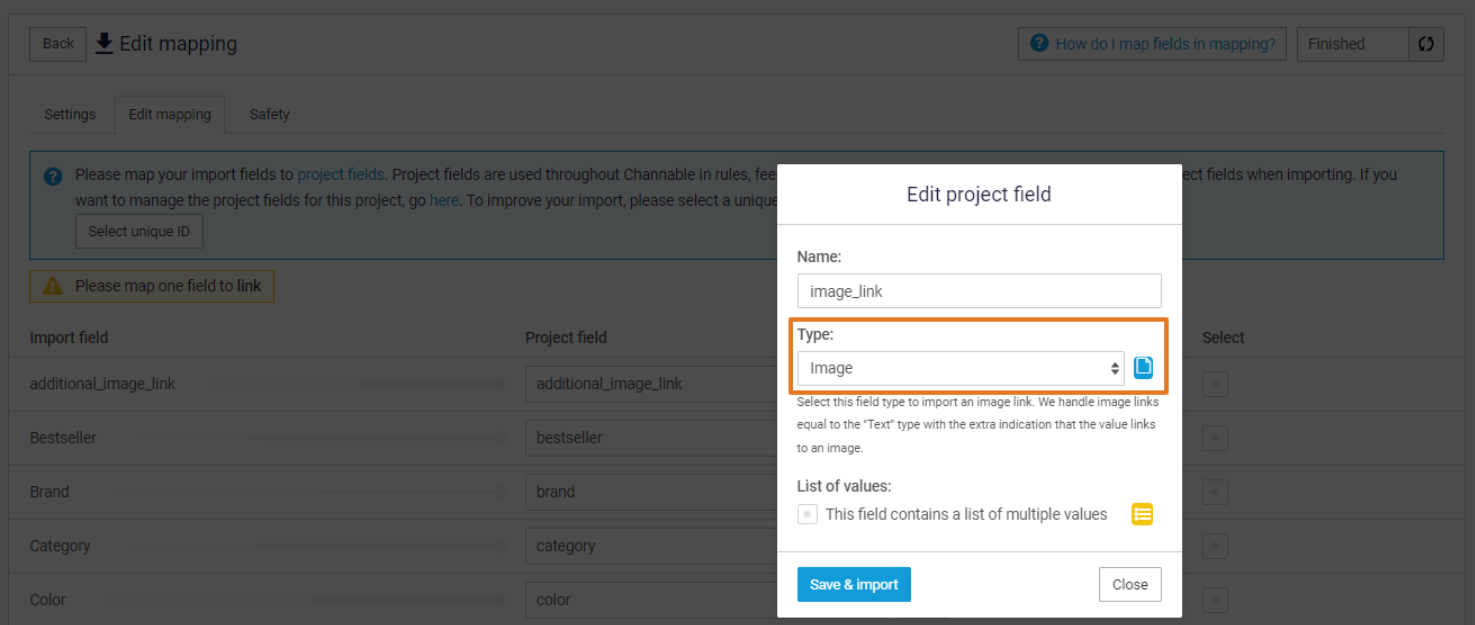Click the blue document icon beside Type

click(1143, 367)
